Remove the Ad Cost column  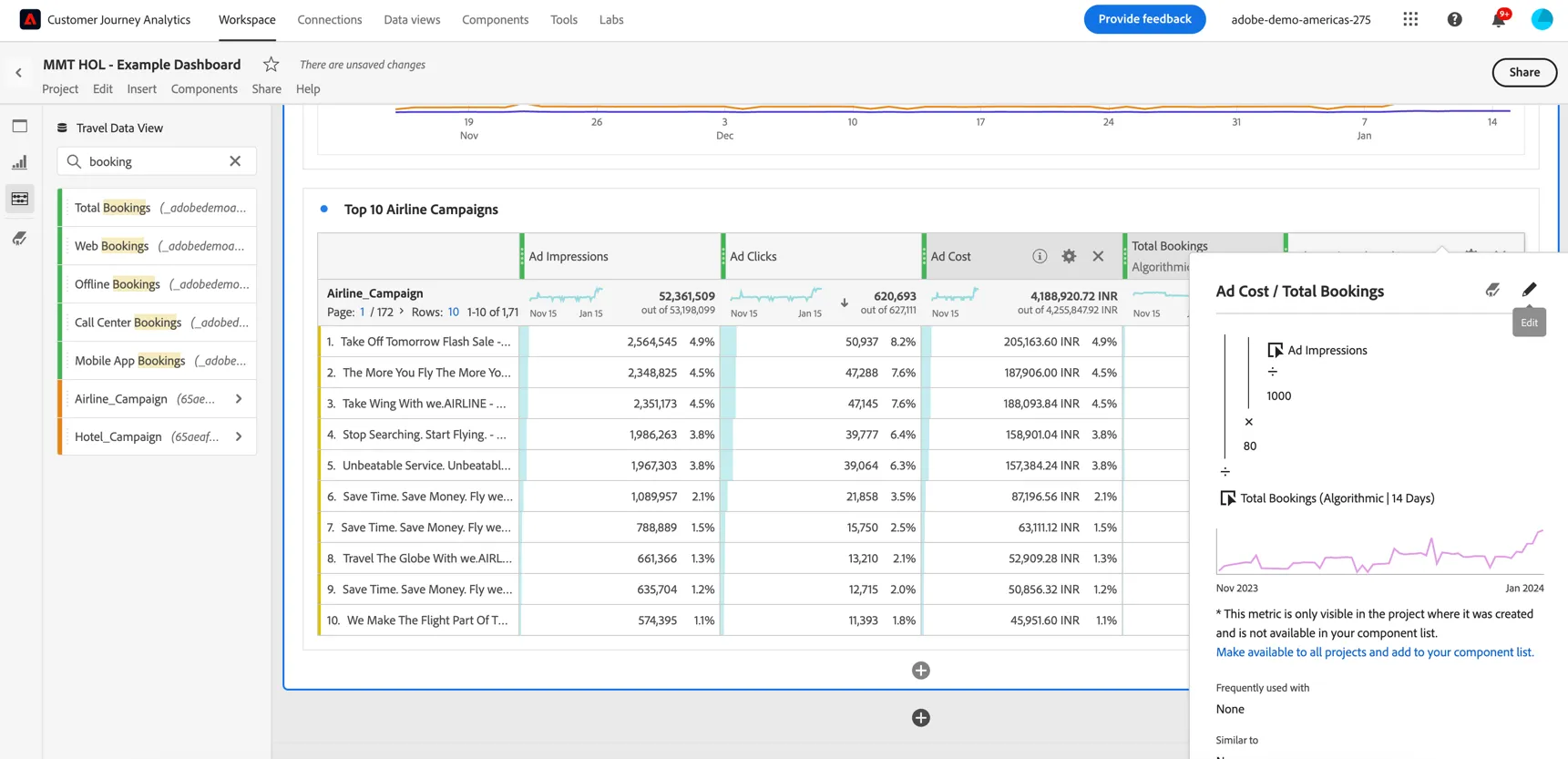coord(1098,256)
